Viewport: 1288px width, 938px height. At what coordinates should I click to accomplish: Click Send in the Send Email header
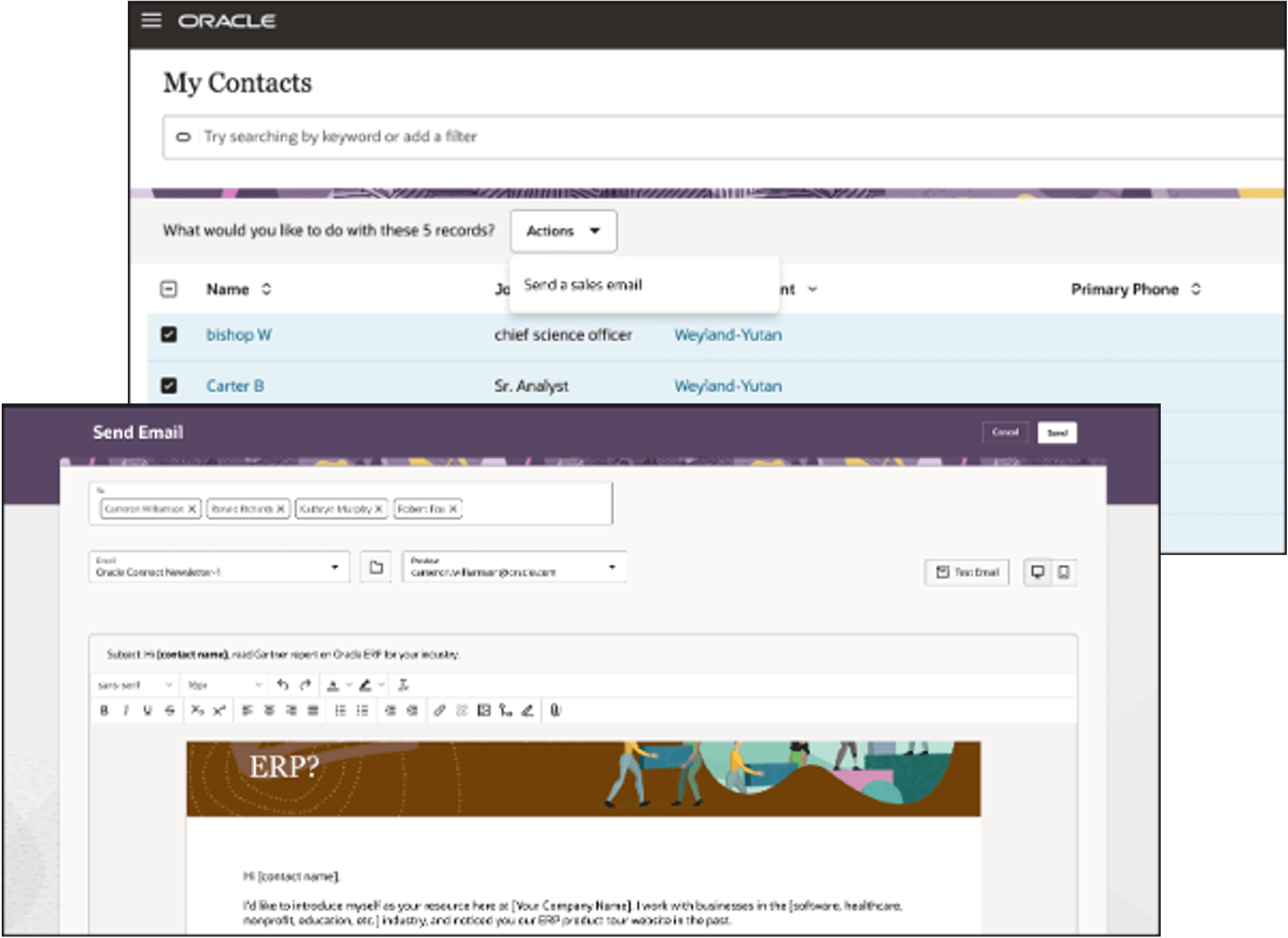tap(1057, 433)
